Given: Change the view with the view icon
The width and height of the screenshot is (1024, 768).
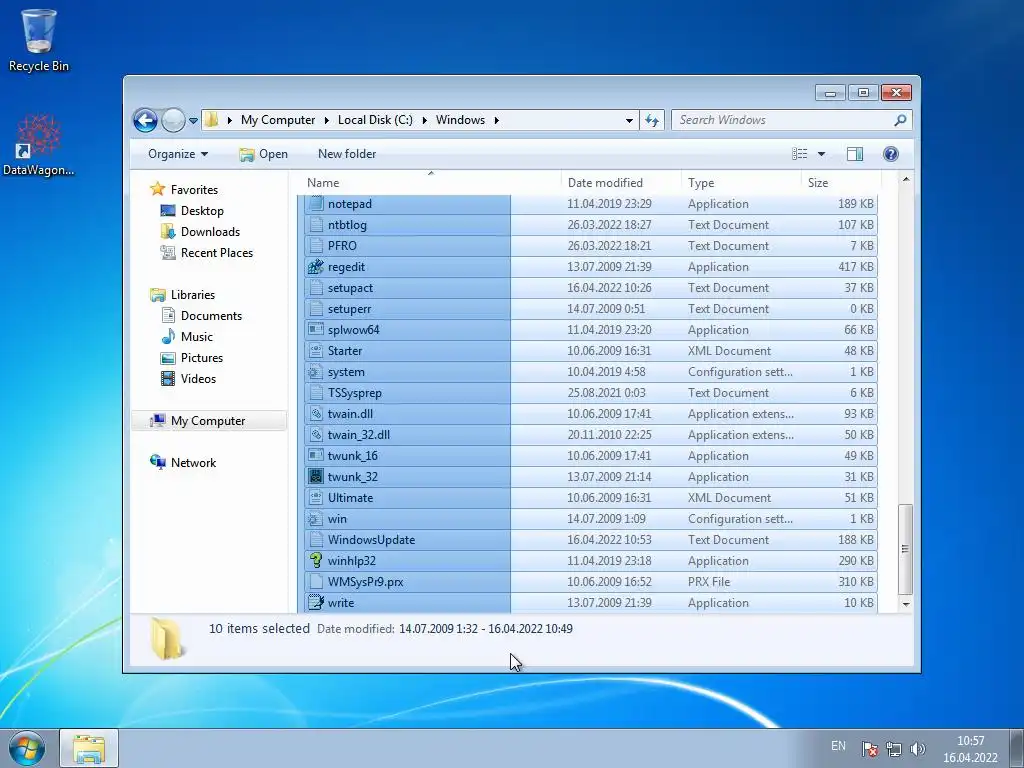Looking at the screenshot, I should (799, 154).
